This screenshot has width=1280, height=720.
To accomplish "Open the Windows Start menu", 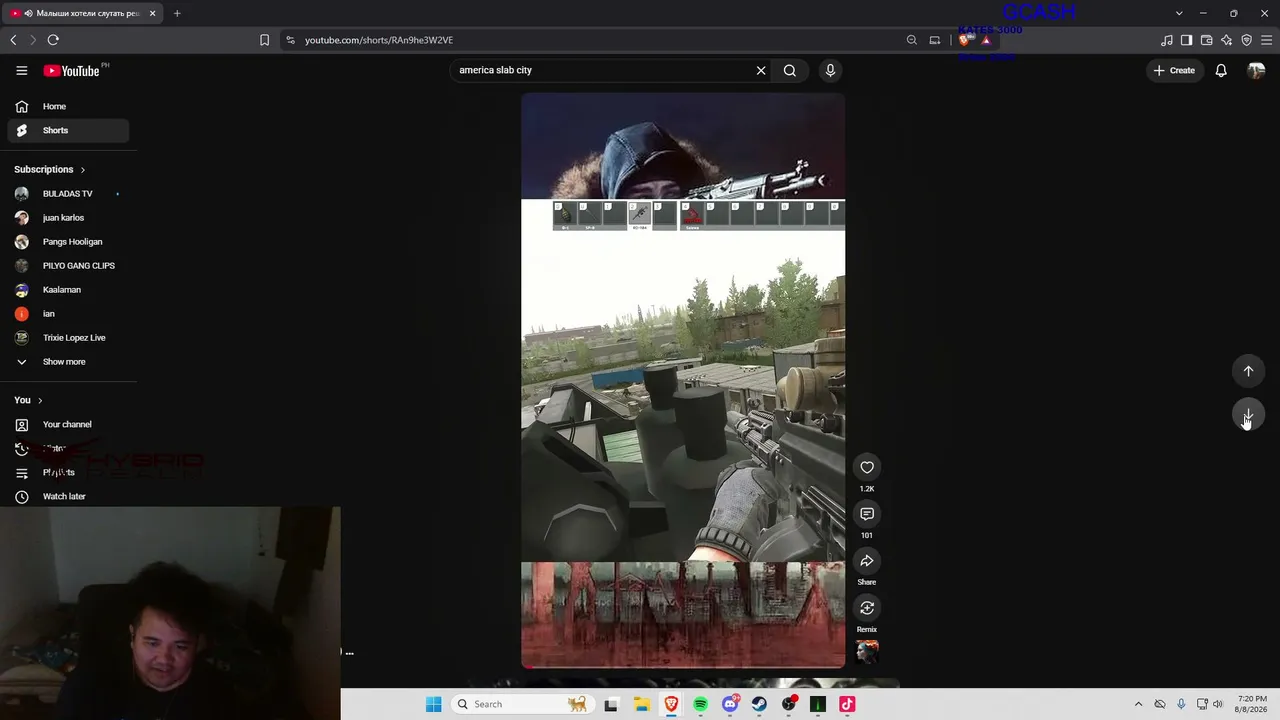I will coord(433,704).
